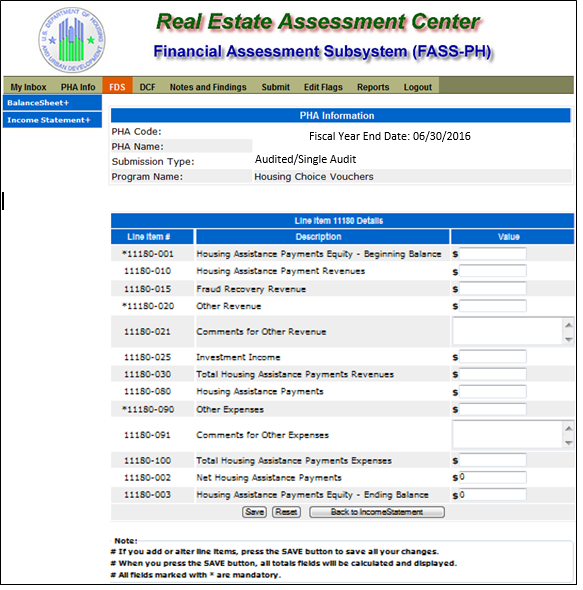The width and height of the screenshot is (583, 590).
Task: Click the Value column header
Action: 512,237
